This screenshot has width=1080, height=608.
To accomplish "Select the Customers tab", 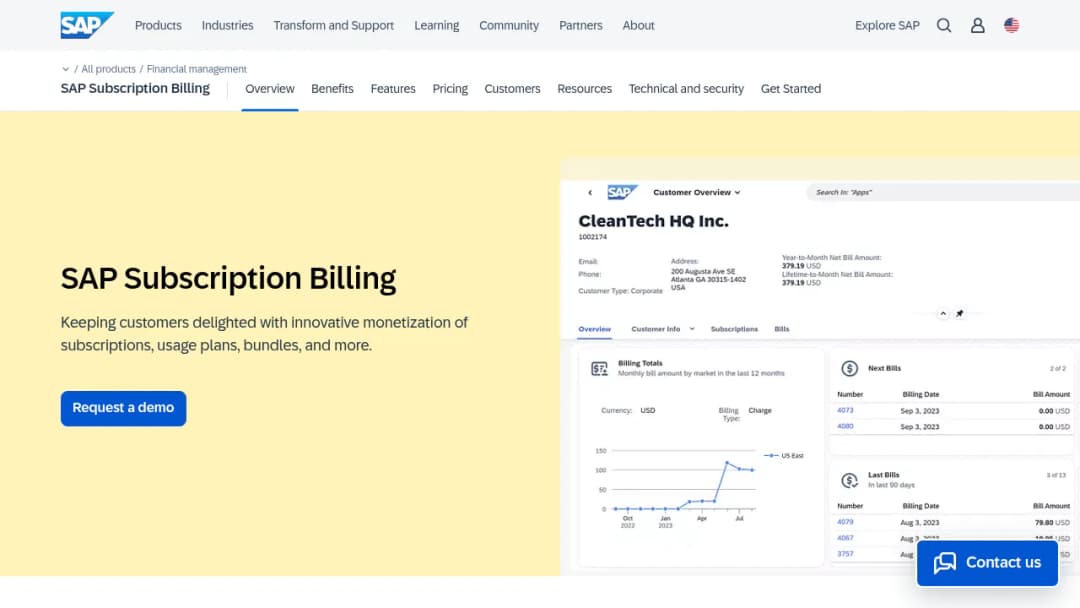I will point(512,89).
